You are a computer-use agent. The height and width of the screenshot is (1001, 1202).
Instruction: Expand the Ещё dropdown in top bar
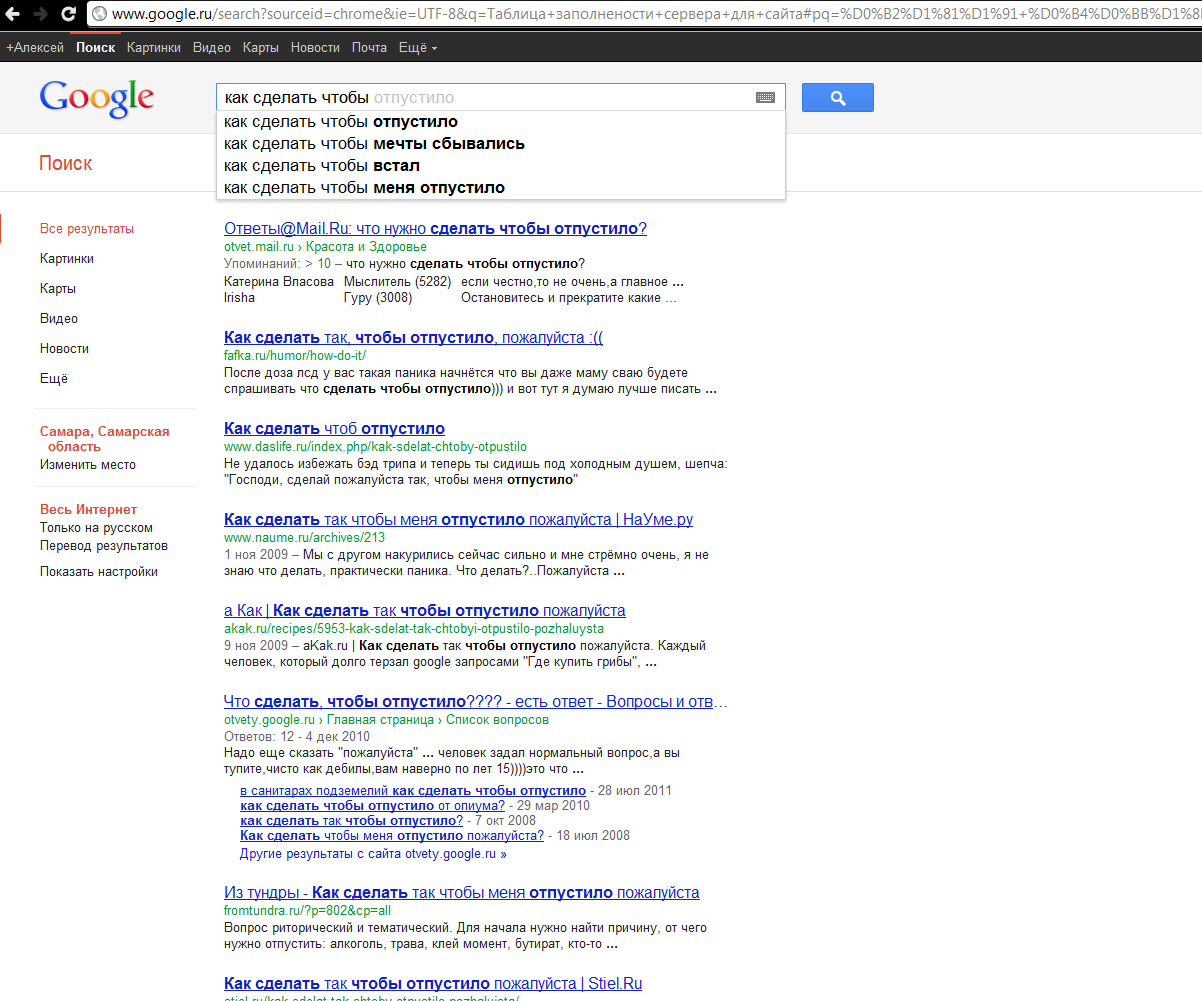point(418,48)
